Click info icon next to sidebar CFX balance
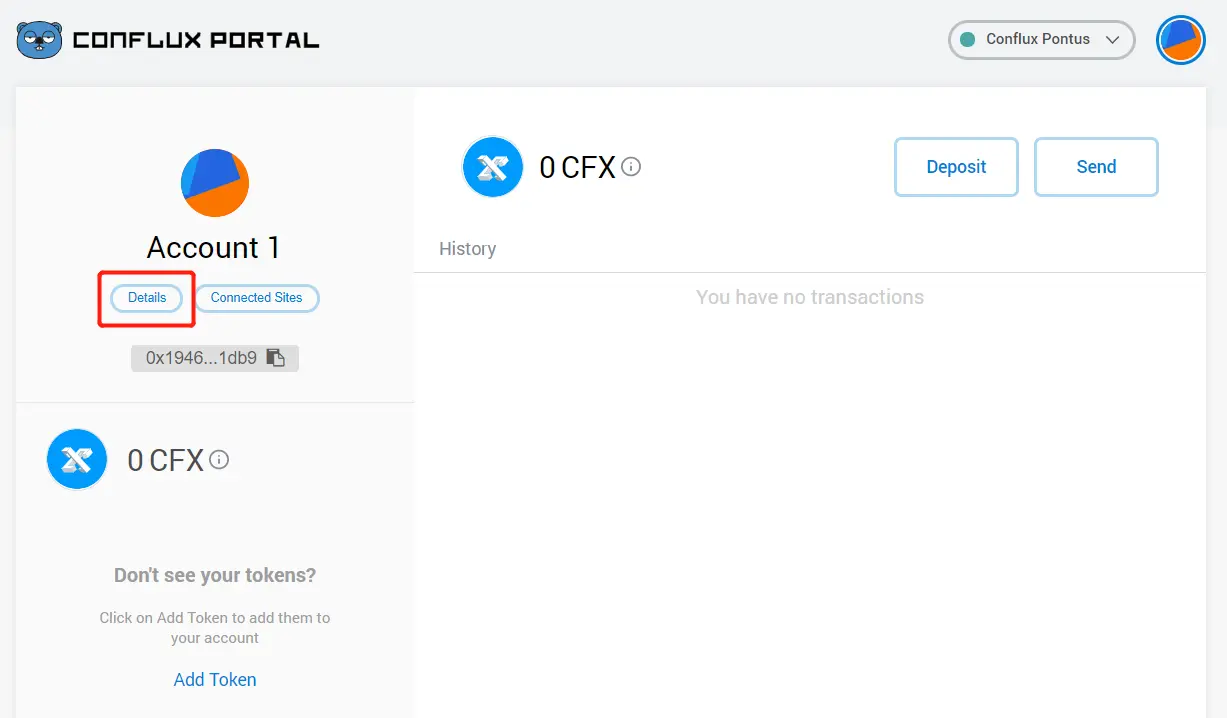 point(219,460)
